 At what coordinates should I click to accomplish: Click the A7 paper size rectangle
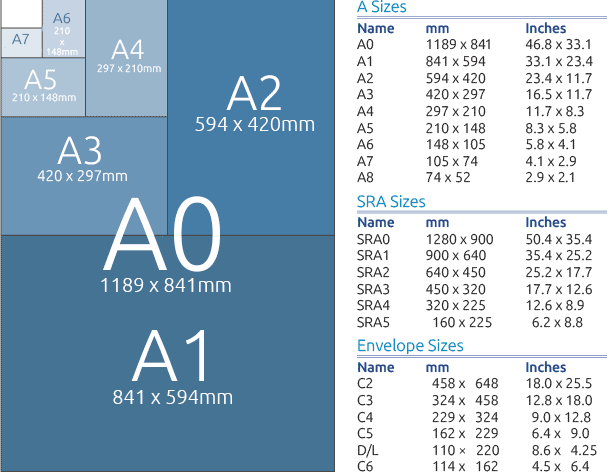tap(22, 43)
